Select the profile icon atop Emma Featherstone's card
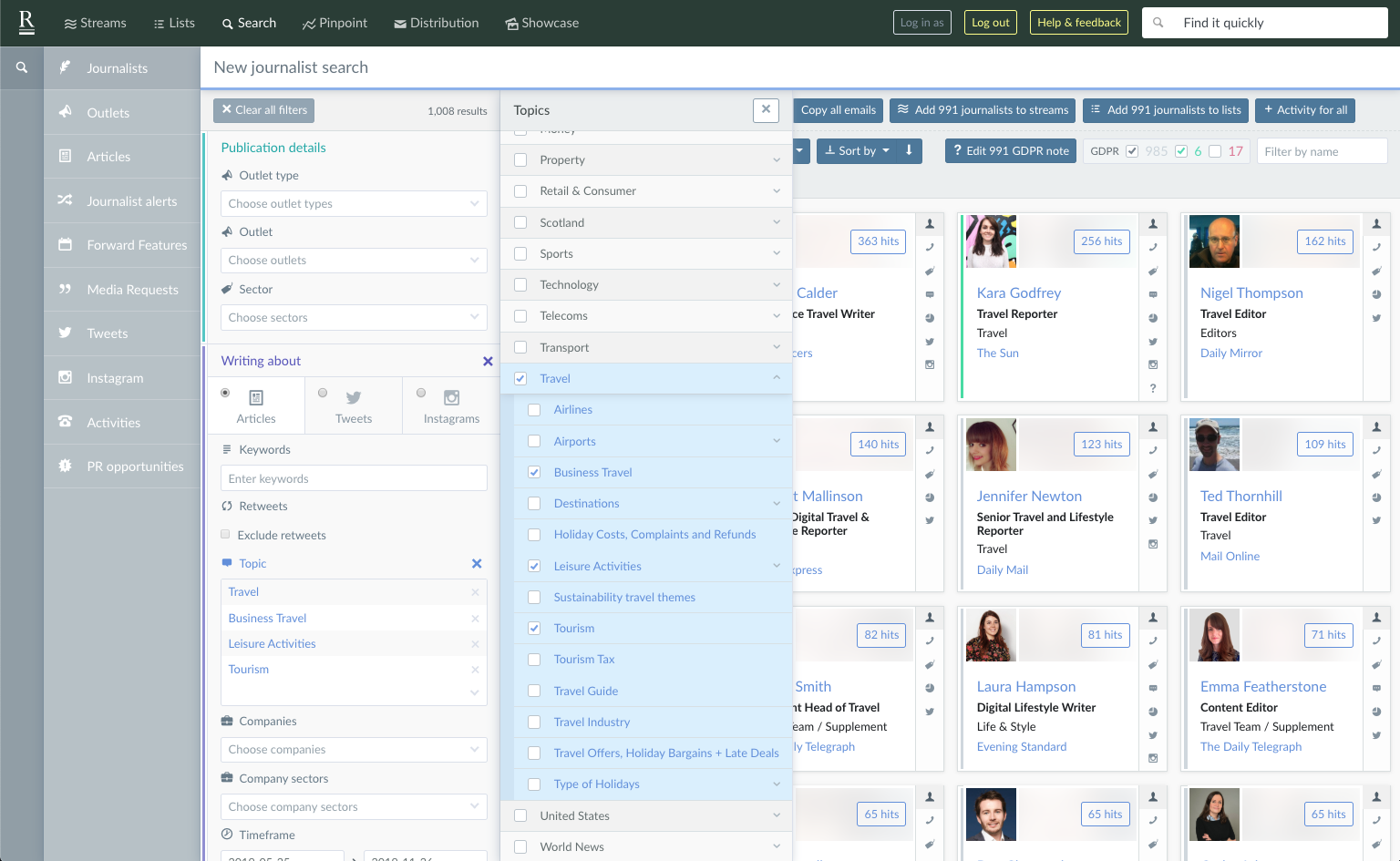Screen dimensions: 1400x861 coord(1376,618)
